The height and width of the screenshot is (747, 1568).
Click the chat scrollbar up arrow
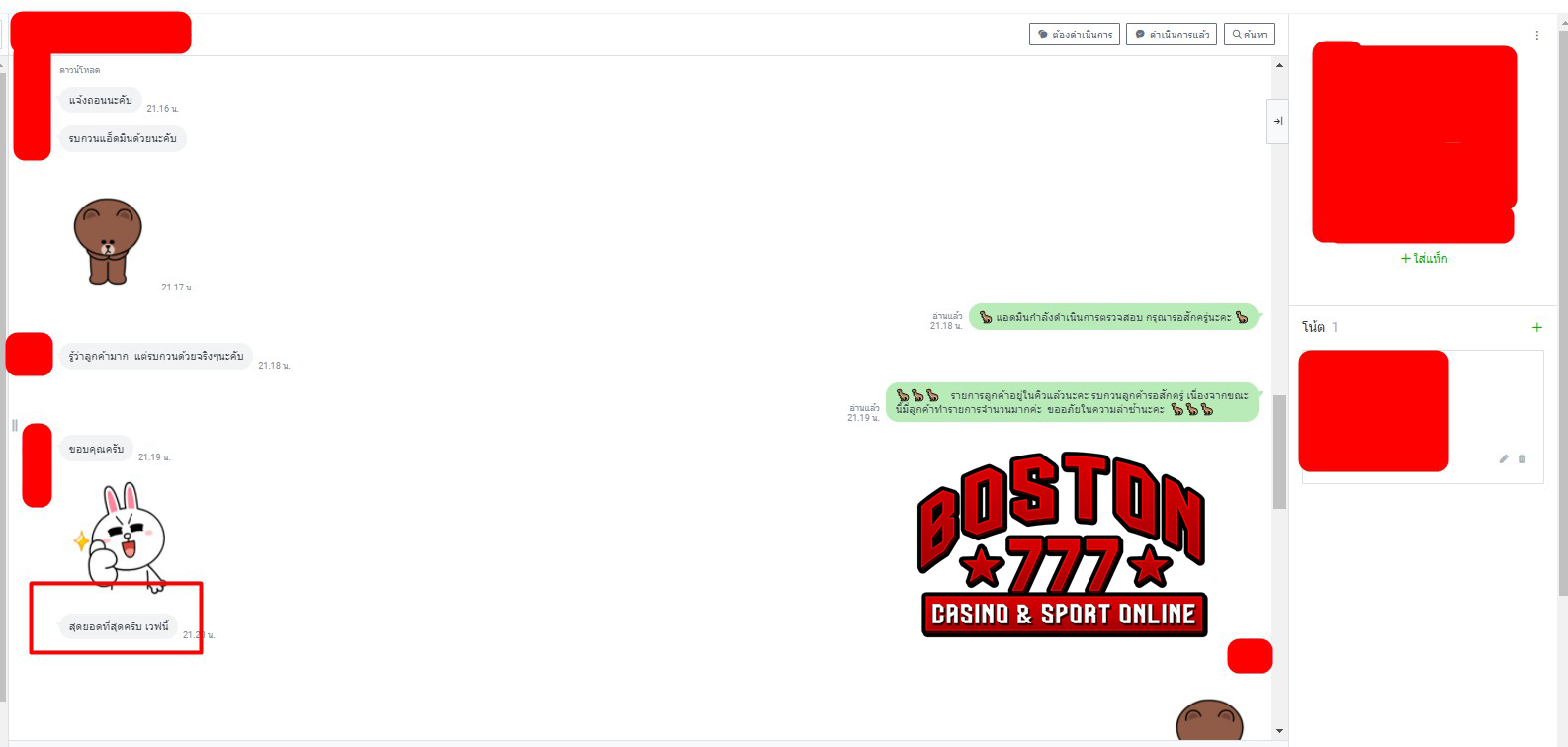1279,65
